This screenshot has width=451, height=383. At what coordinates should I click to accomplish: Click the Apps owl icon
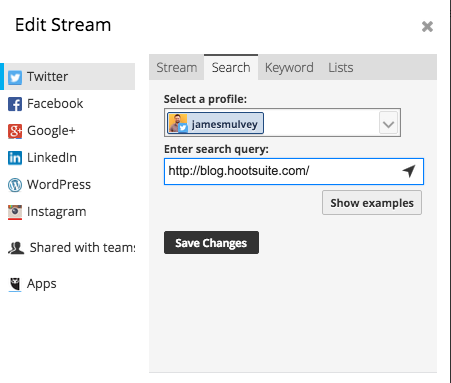pyautogui.click(x=15, y=284)
